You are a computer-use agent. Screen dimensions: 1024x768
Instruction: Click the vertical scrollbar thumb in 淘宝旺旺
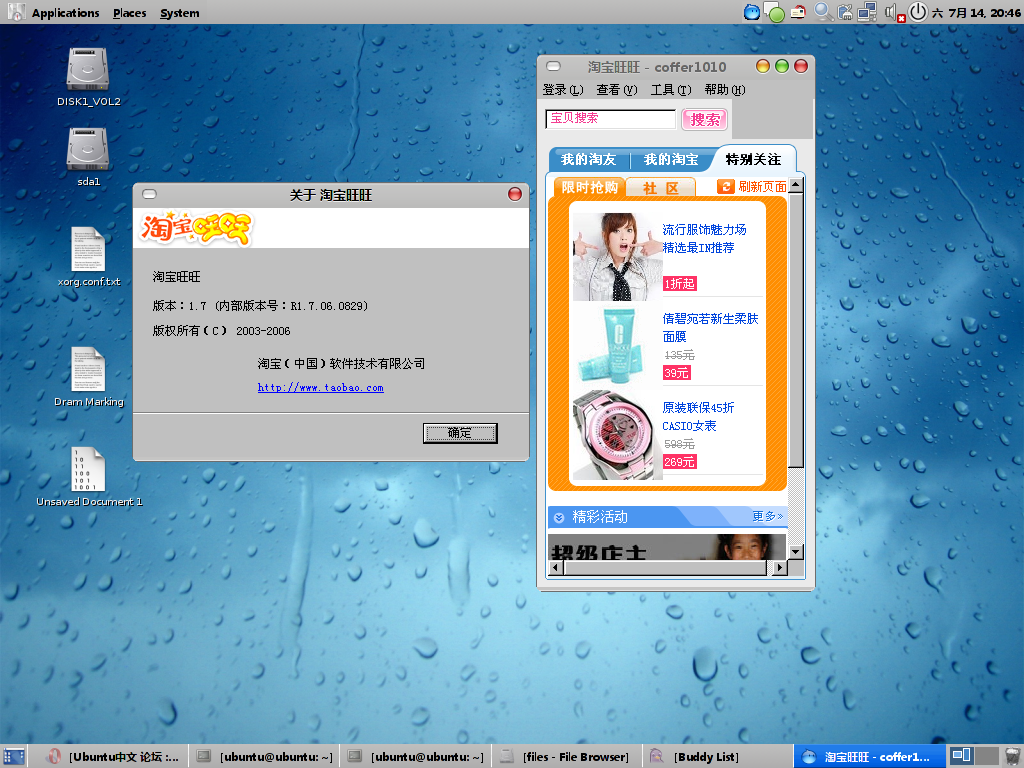tap(795, 330)
